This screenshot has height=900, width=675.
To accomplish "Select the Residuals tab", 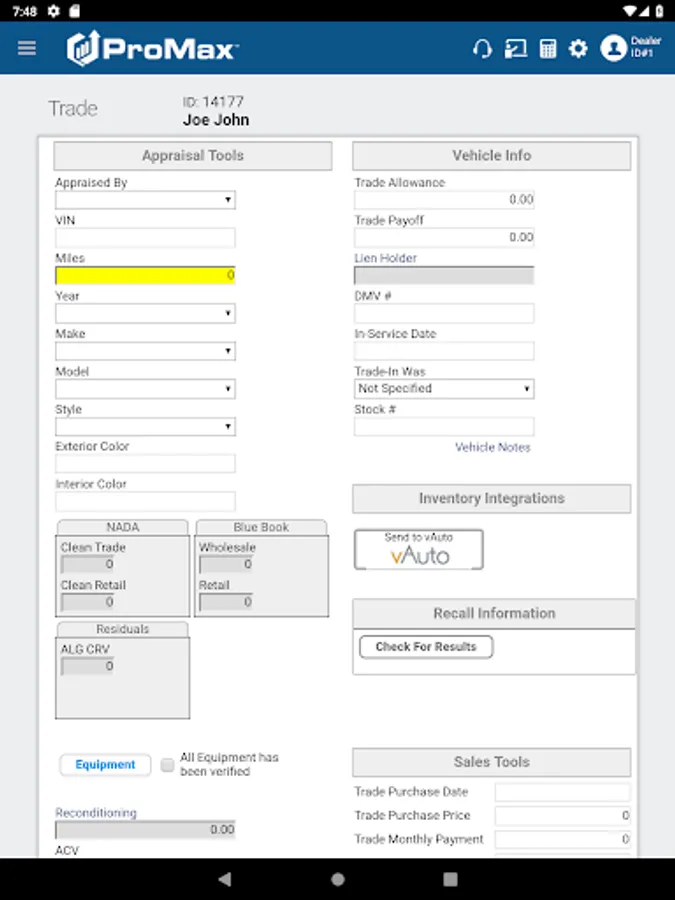I will (x=122, y=629).
